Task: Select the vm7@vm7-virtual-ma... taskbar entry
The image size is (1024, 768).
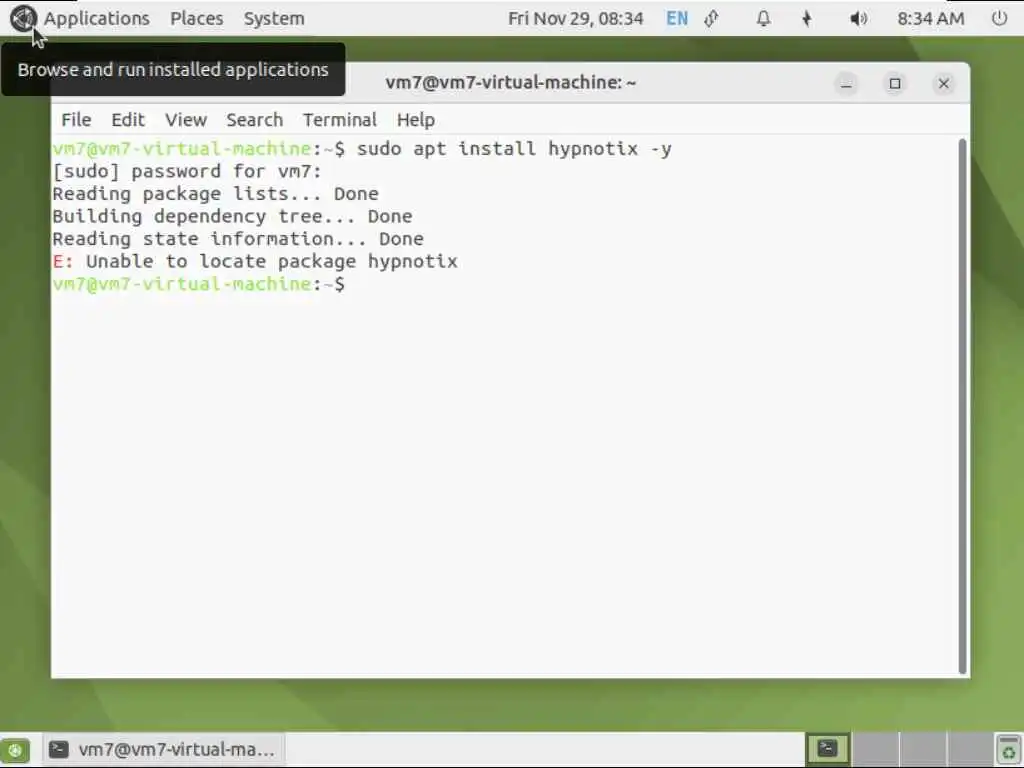Action: (163, 749)
